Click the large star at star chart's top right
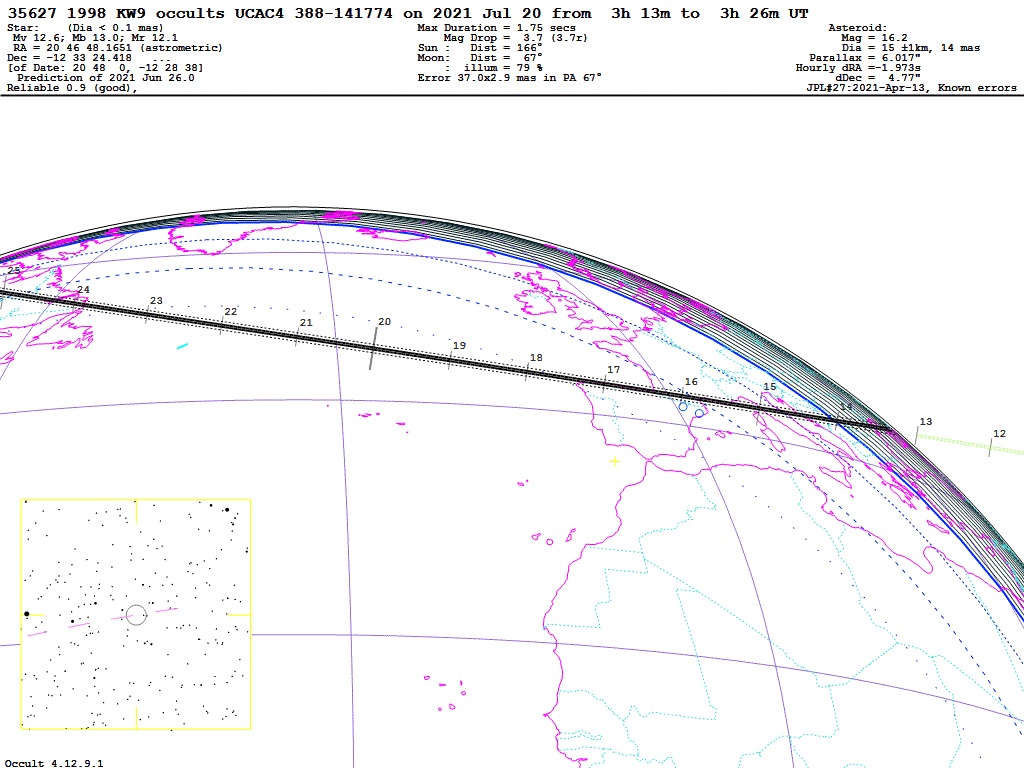This screenshot has width=1024, height=768. (x=227, y=510)
